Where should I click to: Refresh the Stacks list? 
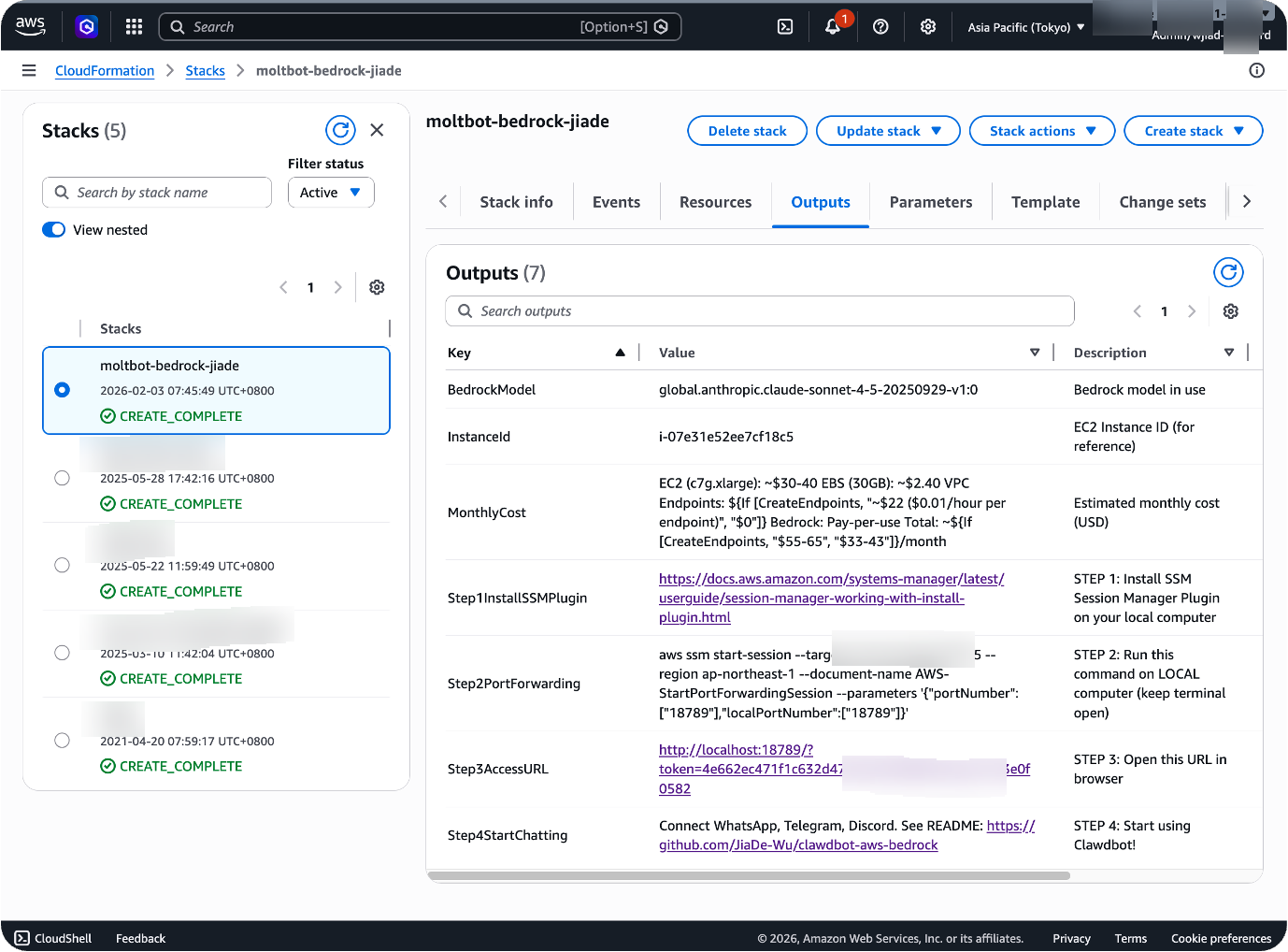tap(340, 130)
